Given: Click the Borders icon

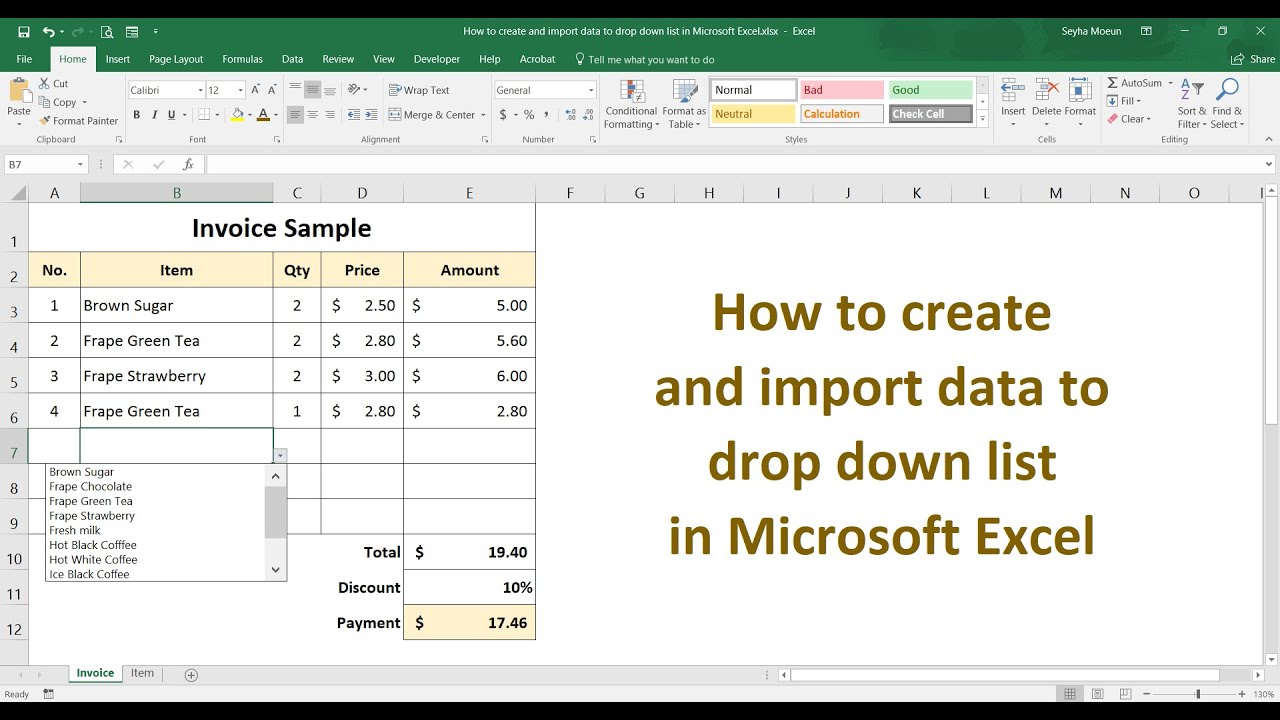Looking at the screenshot, I should point(204,115).
